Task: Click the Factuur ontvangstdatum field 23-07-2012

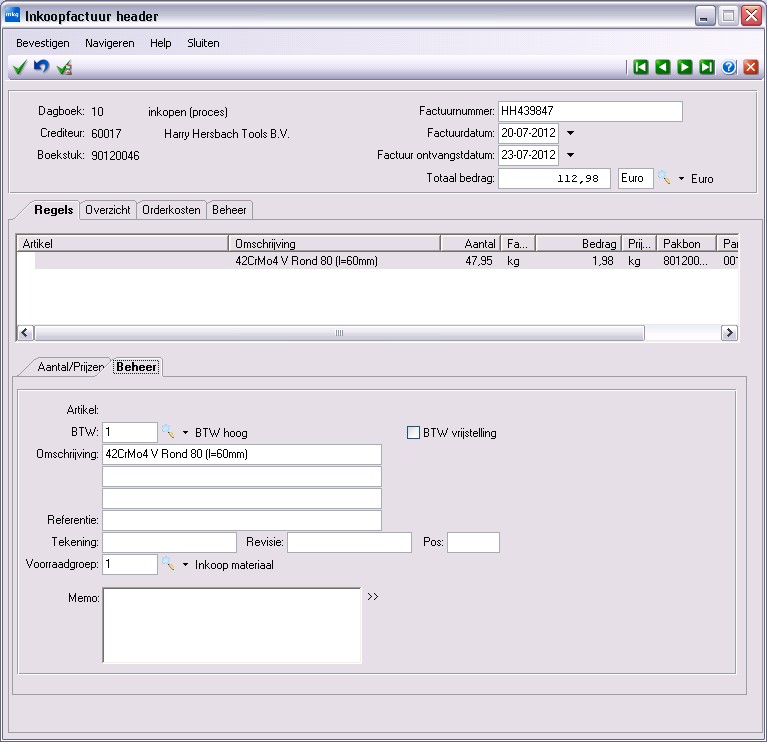Action: point(528,155)
